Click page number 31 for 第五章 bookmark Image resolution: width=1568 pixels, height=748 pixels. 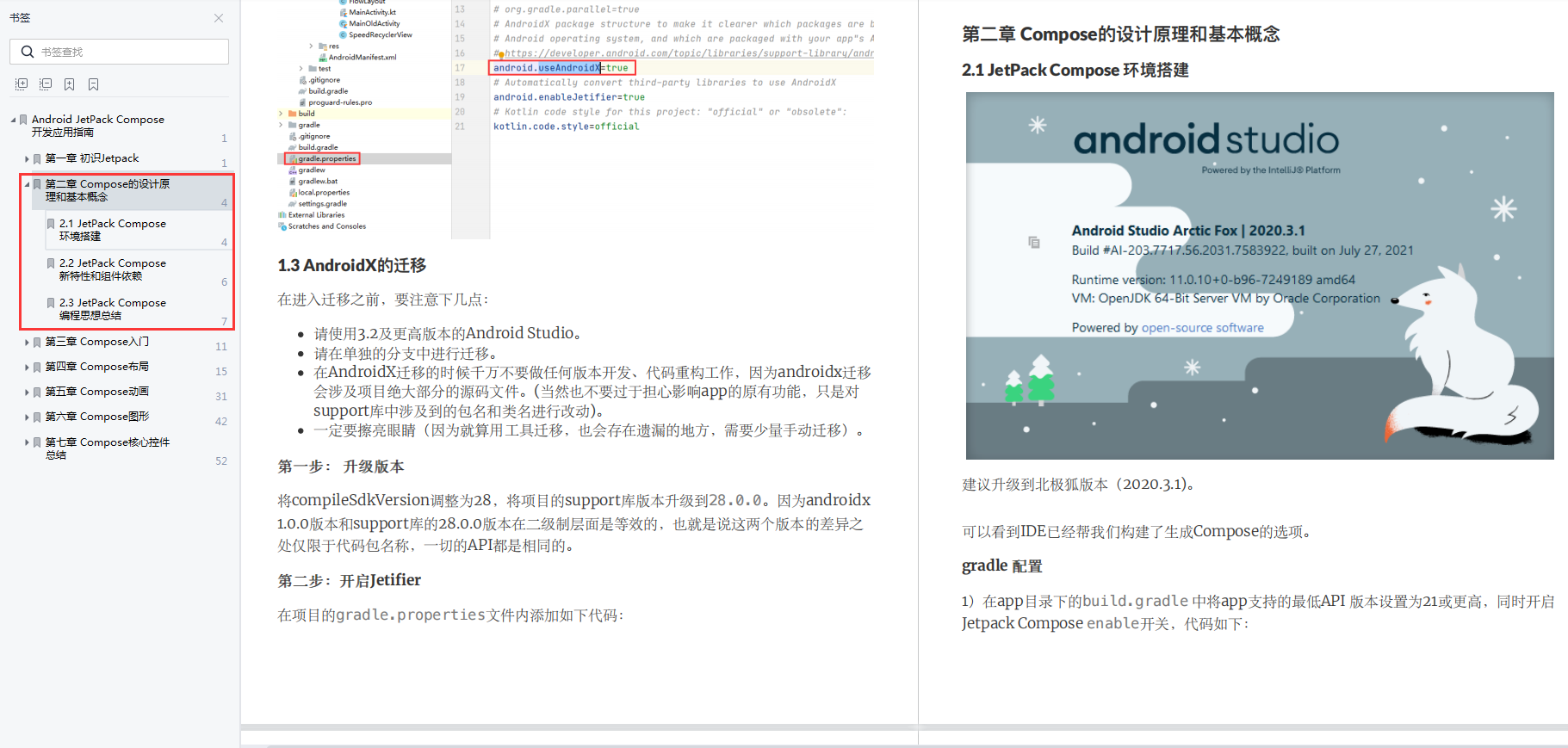click(x=221, y=397)
